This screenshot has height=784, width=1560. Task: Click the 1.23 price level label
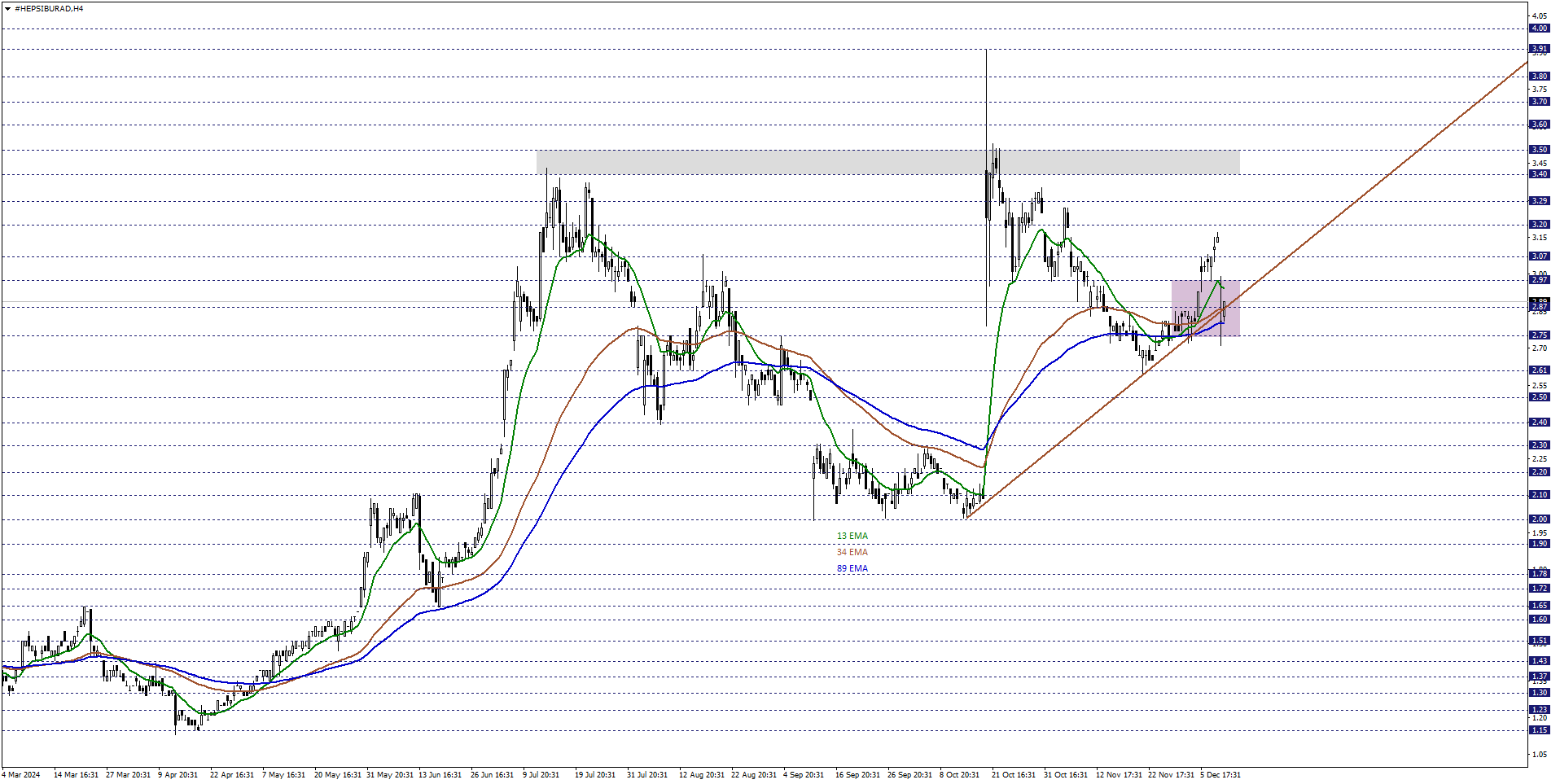1539,710
